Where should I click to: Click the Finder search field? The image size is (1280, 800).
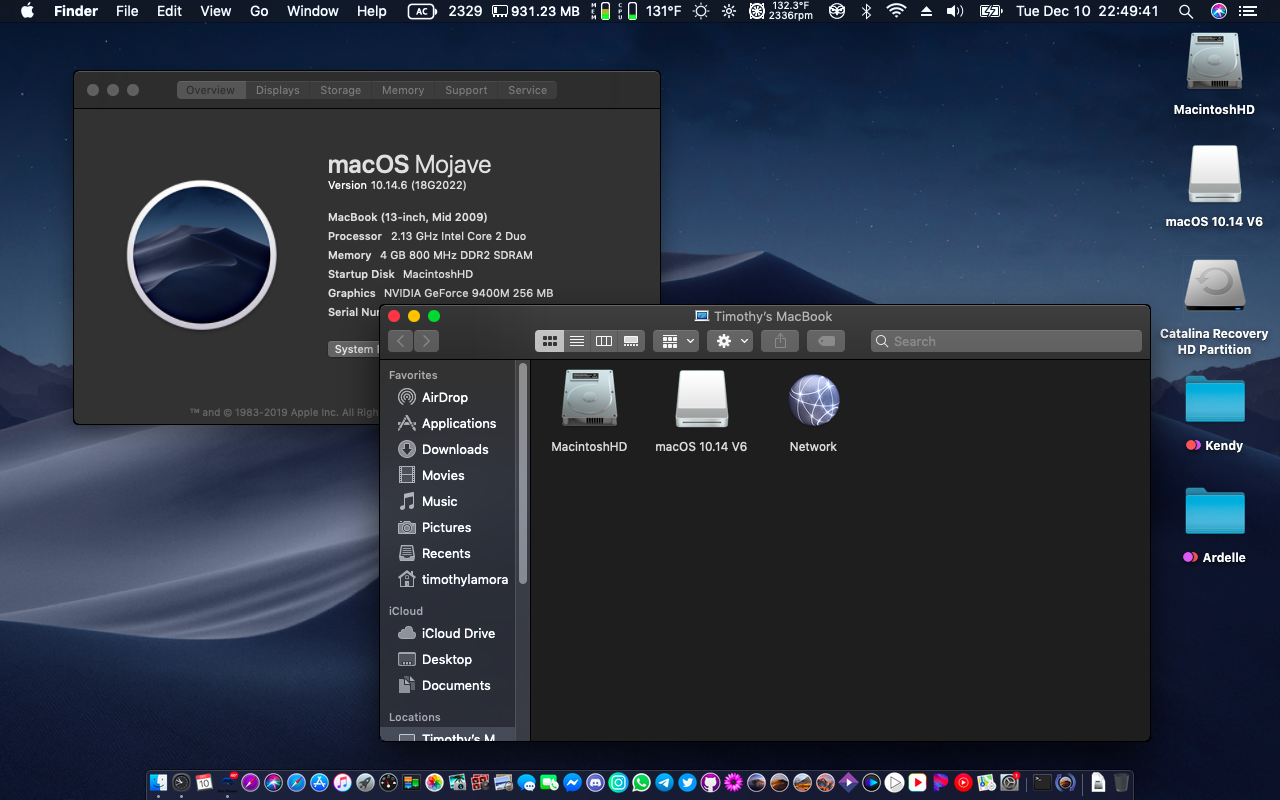(1006, 341)
